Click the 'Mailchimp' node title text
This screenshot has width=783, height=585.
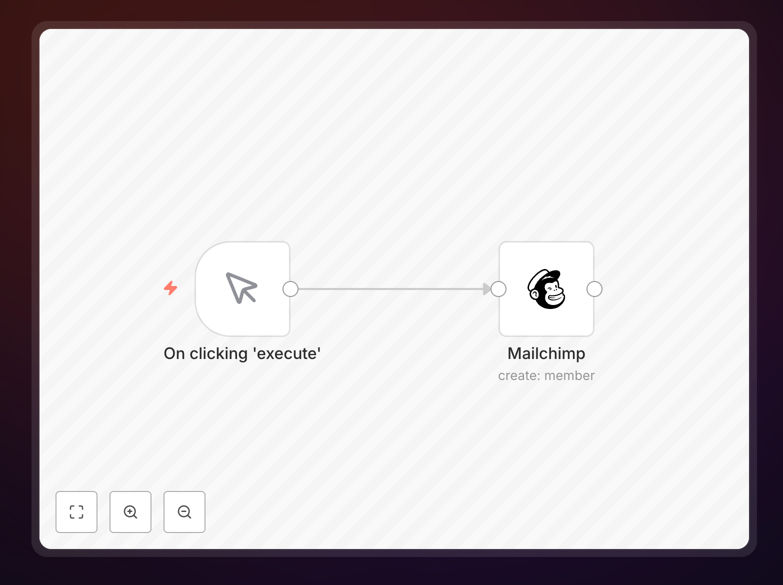546,353
